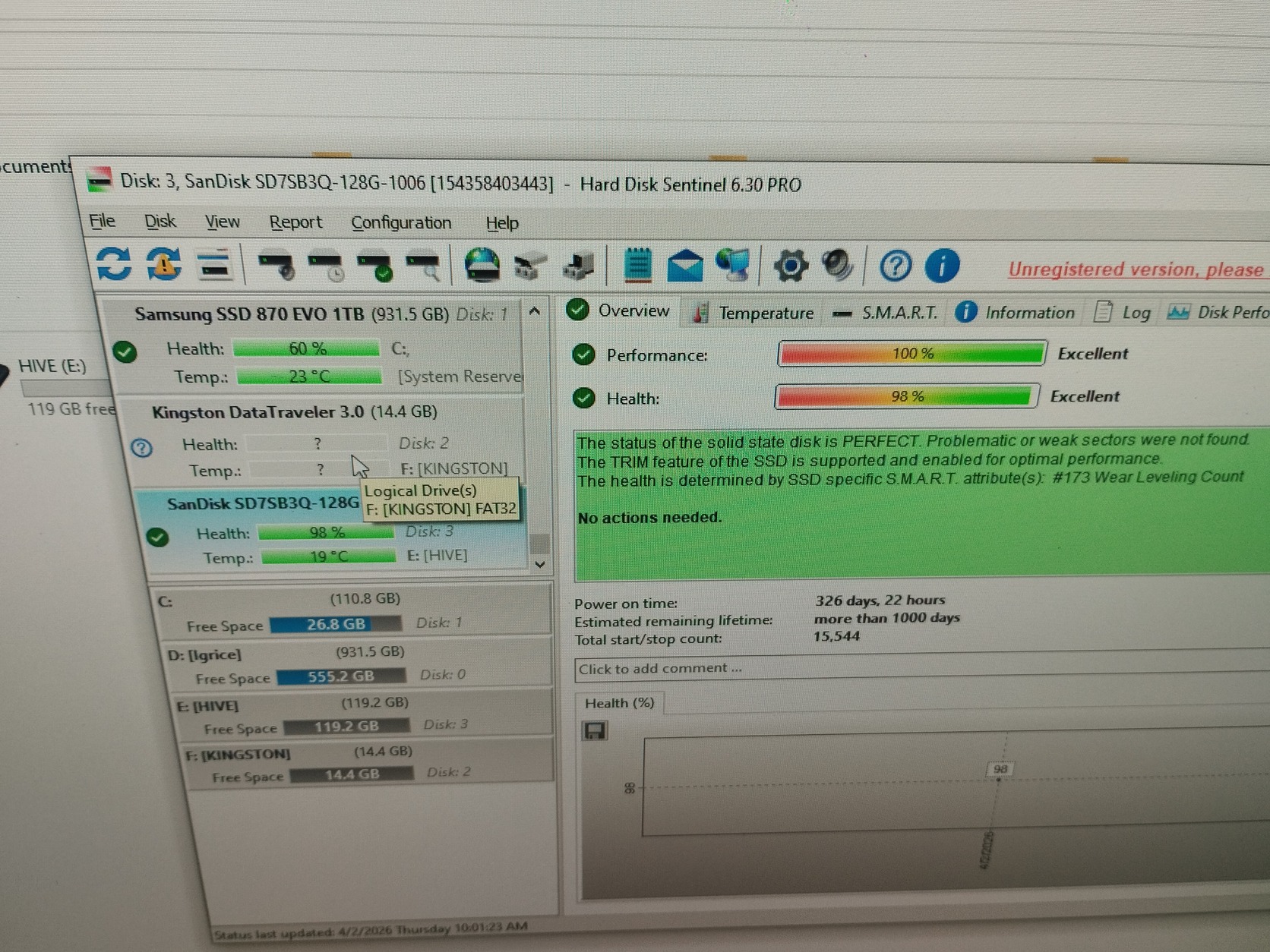Click the E: 119.2 GB free space bar
The image size is (1270, 952).
coord(346,726)
